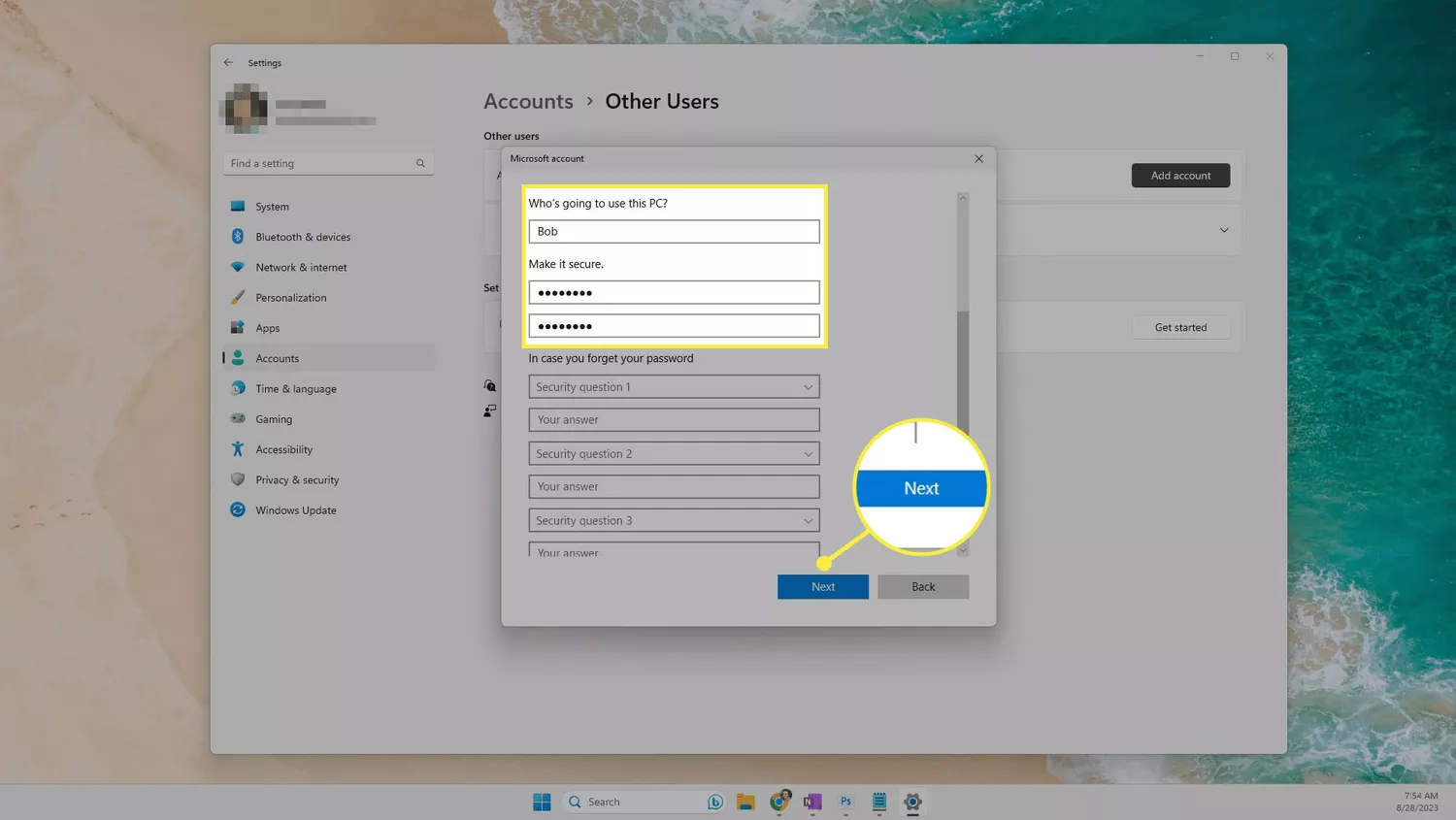Click the Back button in dialog
Image resolution: width=1456 pixels, height=820 pixels.
point(923,586)
